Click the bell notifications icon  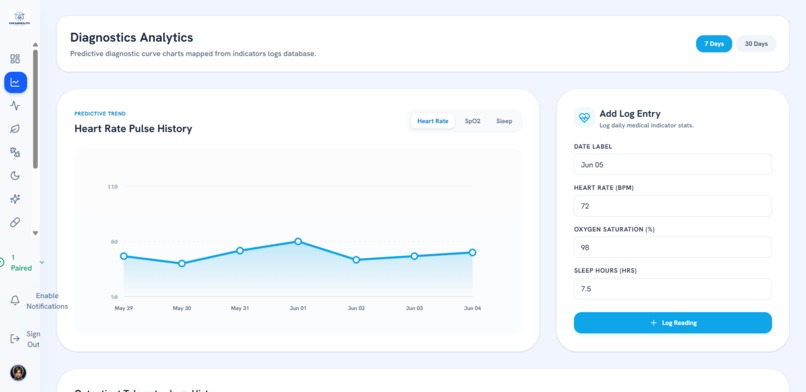pyautogui.click(x=15, y=301)
